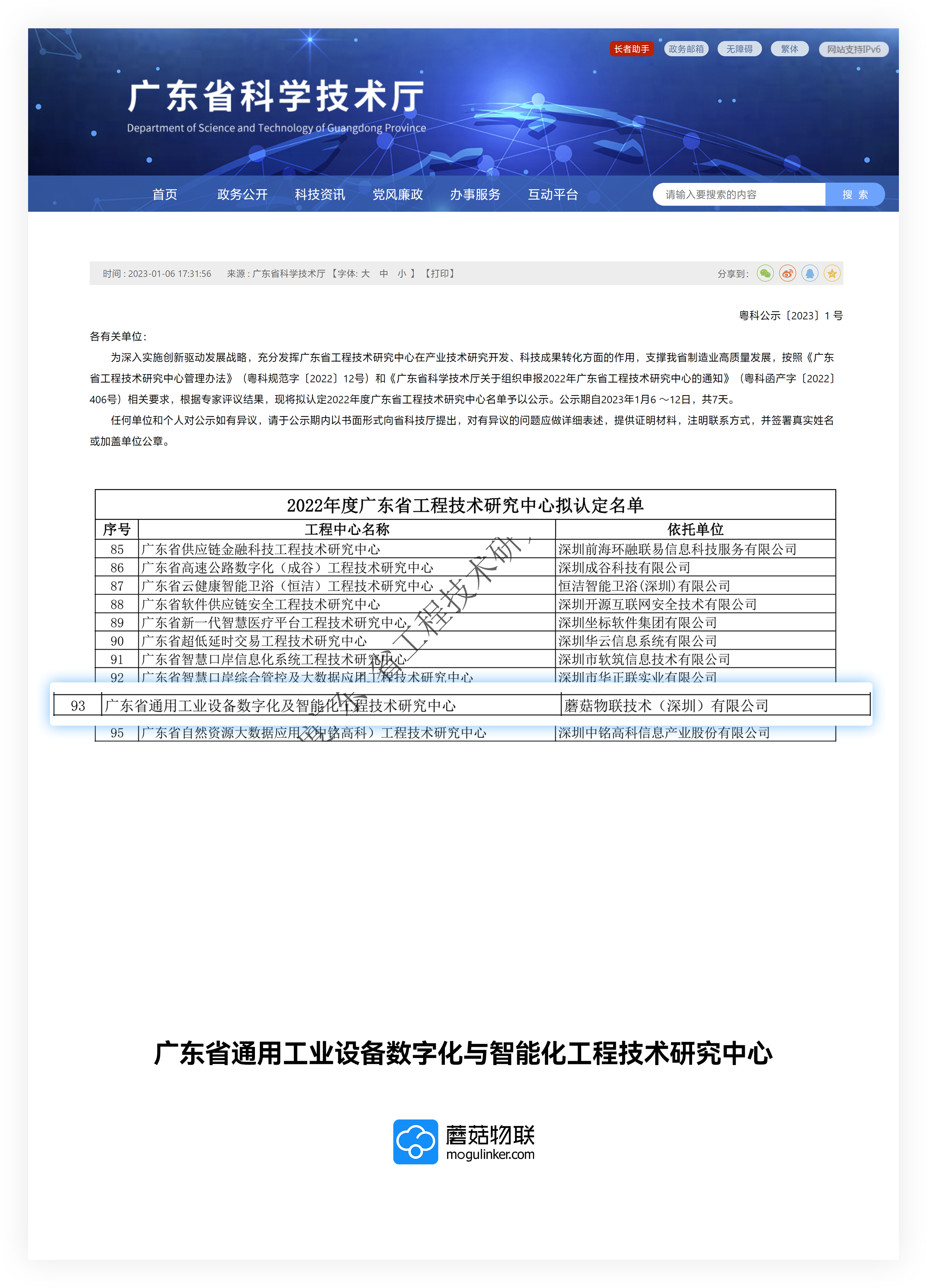Image resolution: width=927 pixels, height=1288 pixels.
Task: Focus the 请输入要搜索的内容 search field
Action: click(739, 194)
